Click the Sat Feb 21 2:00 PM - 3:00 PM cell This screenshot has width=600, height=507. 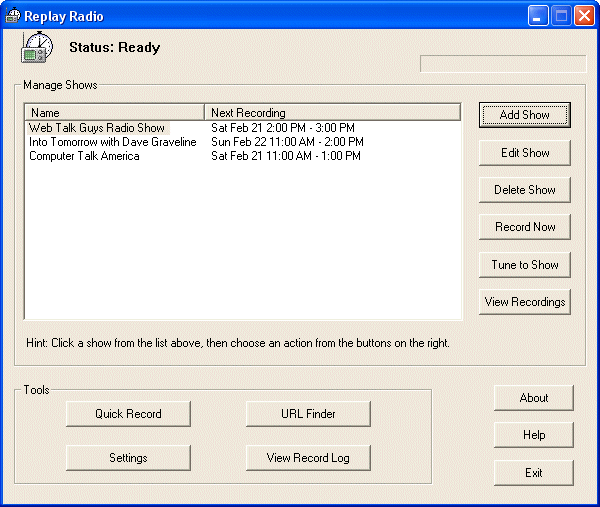[283, 127]
